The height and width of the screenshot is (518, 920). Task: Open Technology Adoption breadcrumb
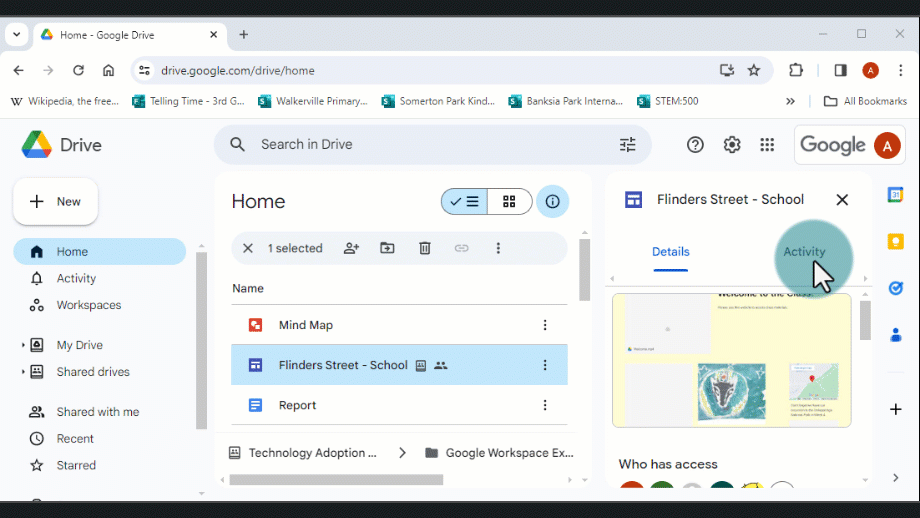pos(303,453)
